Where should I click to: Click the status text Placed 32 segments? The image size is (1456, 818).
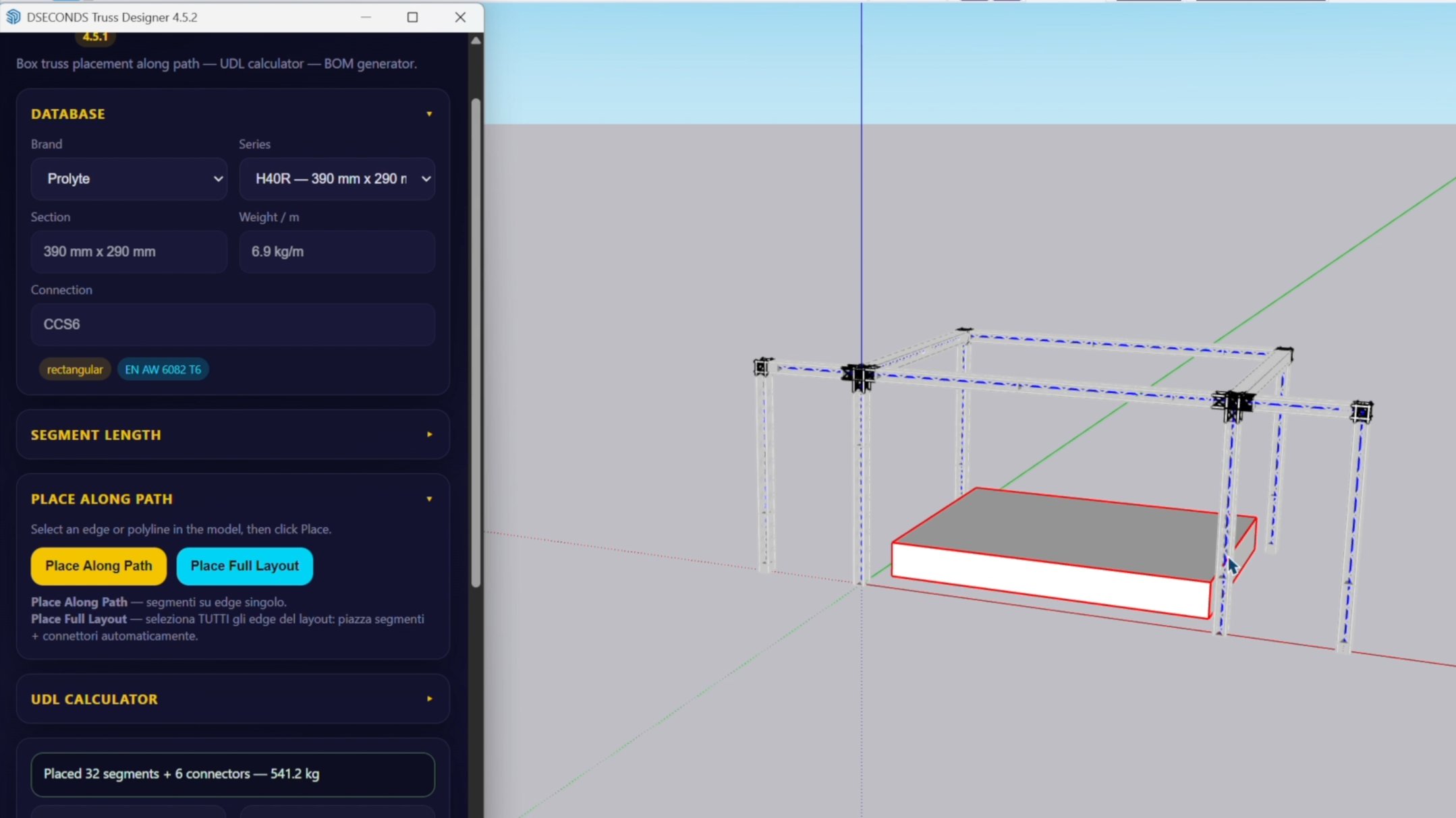tap(181, 773)
